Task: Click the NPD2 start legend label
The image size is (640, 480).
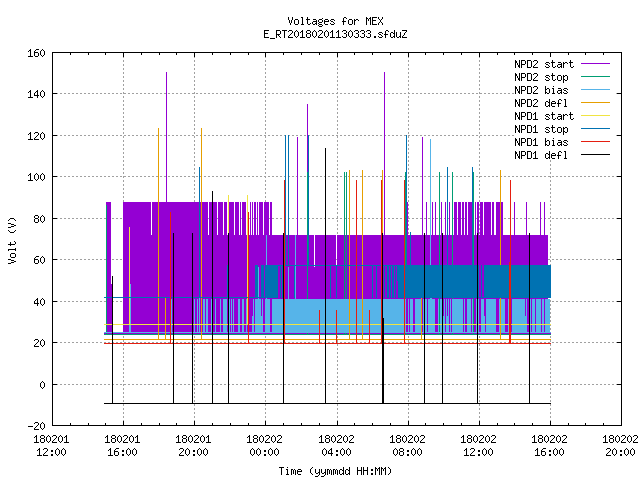Action: tap(544, 64)
